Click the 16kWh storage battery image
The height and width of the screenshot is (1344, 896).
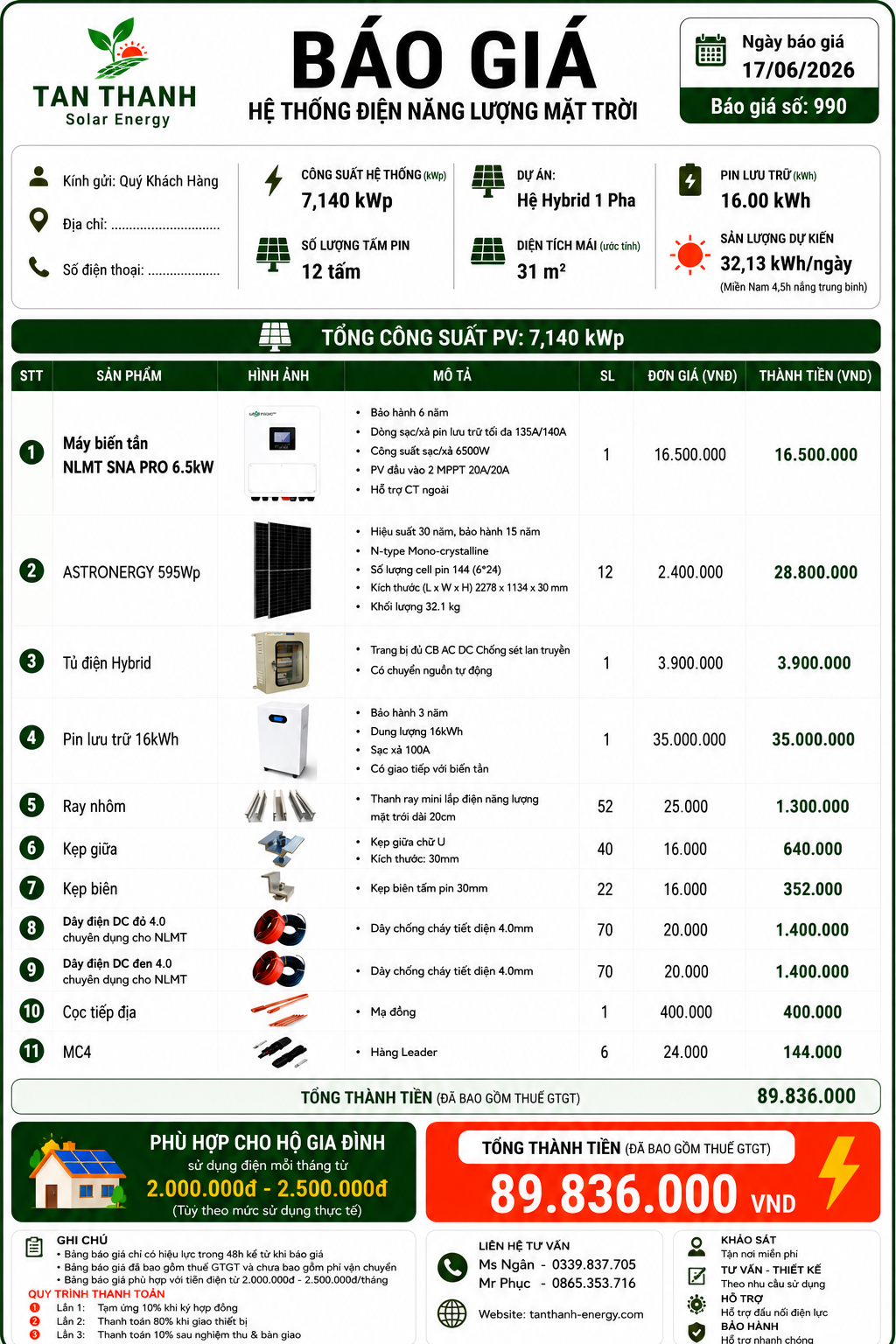285,739
